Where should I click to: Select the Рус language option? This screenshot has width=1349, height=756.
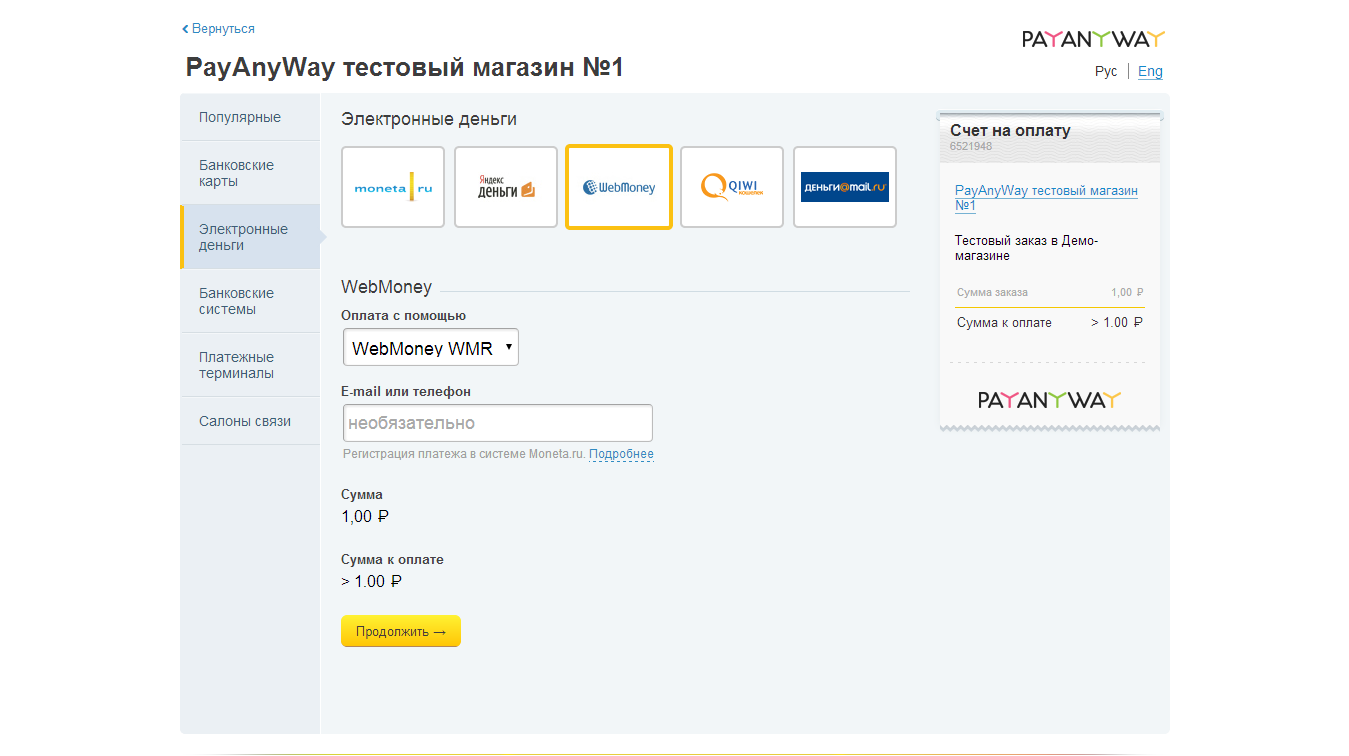coord(1106,71)
